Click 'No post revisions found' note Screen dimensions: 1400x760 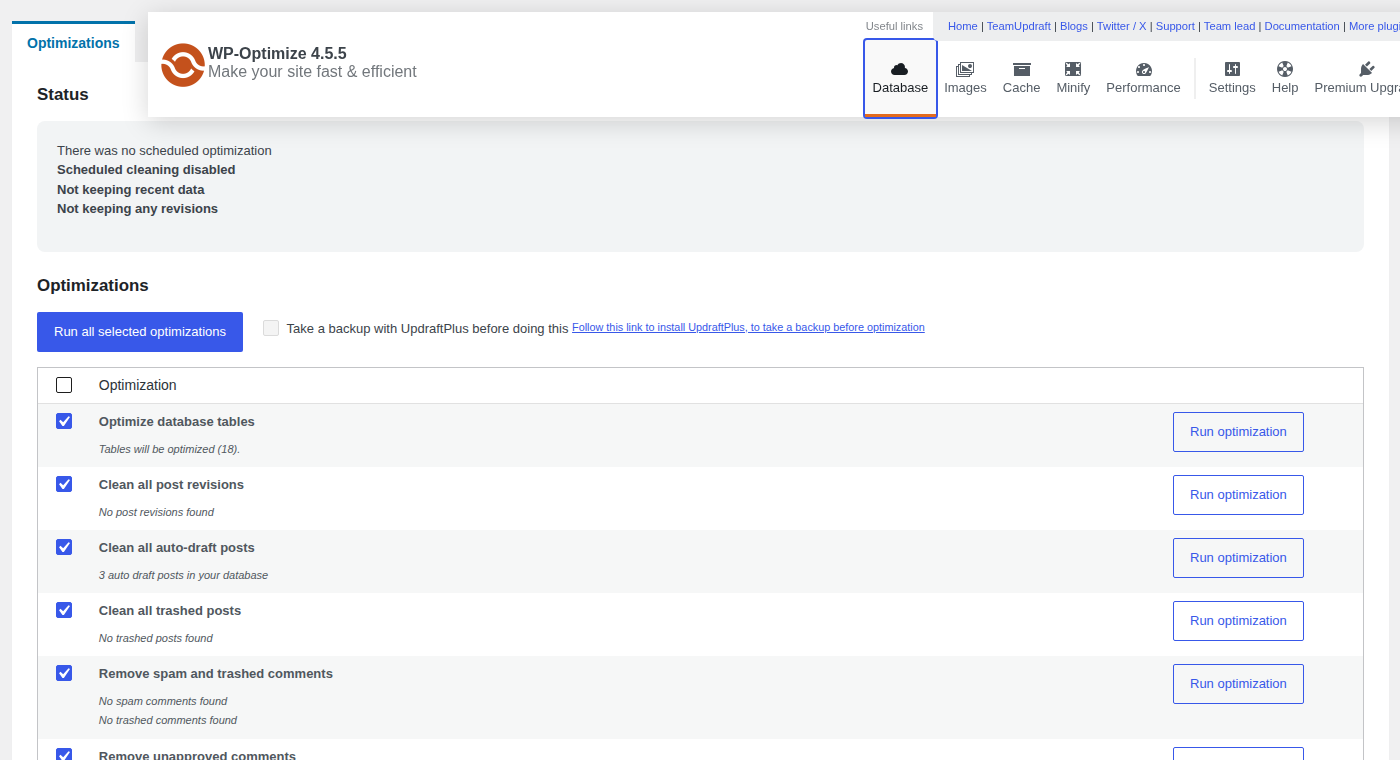(x=156, y=512)
